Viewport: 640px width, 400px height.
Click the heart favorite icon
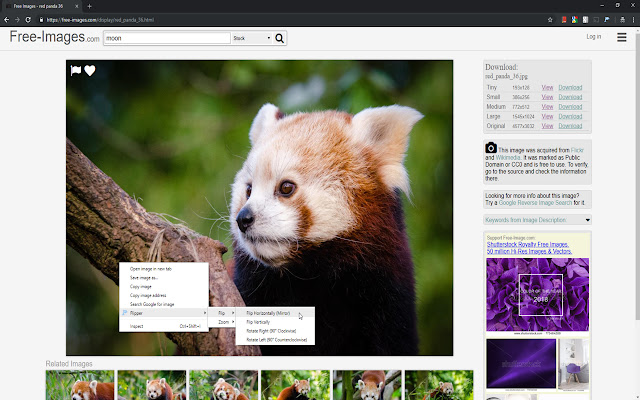click(90, 70)
